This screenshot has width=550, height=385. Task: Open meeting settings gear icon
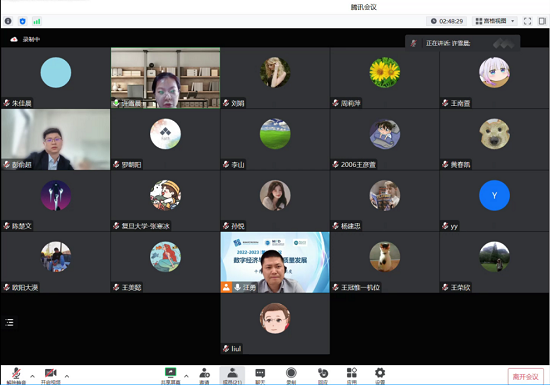[x=380, y=376]
